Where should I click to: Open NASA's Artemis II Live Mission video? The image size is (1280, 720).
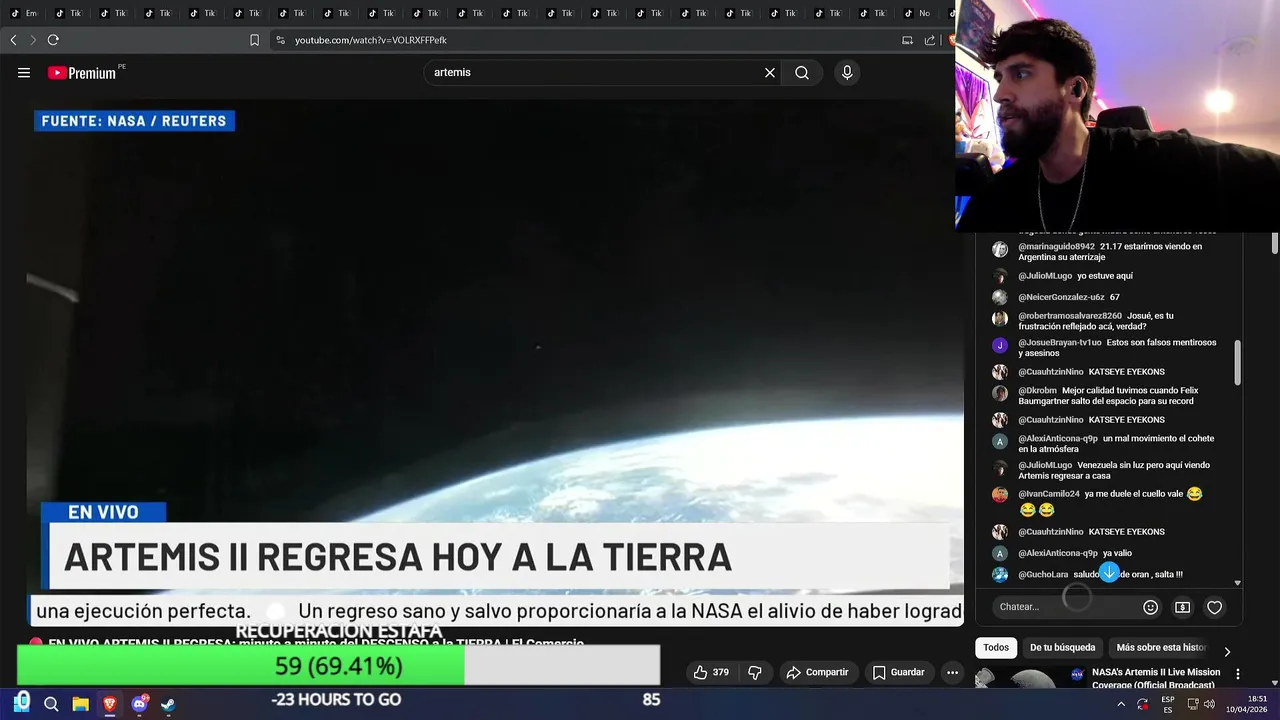pyautogui.click(x=1156, y=678)
